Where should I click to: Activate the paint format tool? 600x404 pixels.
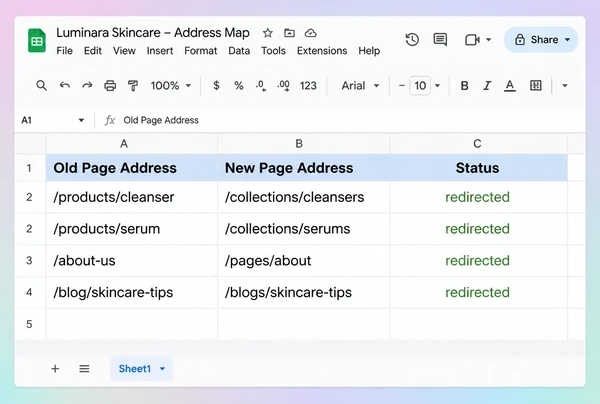click(133, 86)
